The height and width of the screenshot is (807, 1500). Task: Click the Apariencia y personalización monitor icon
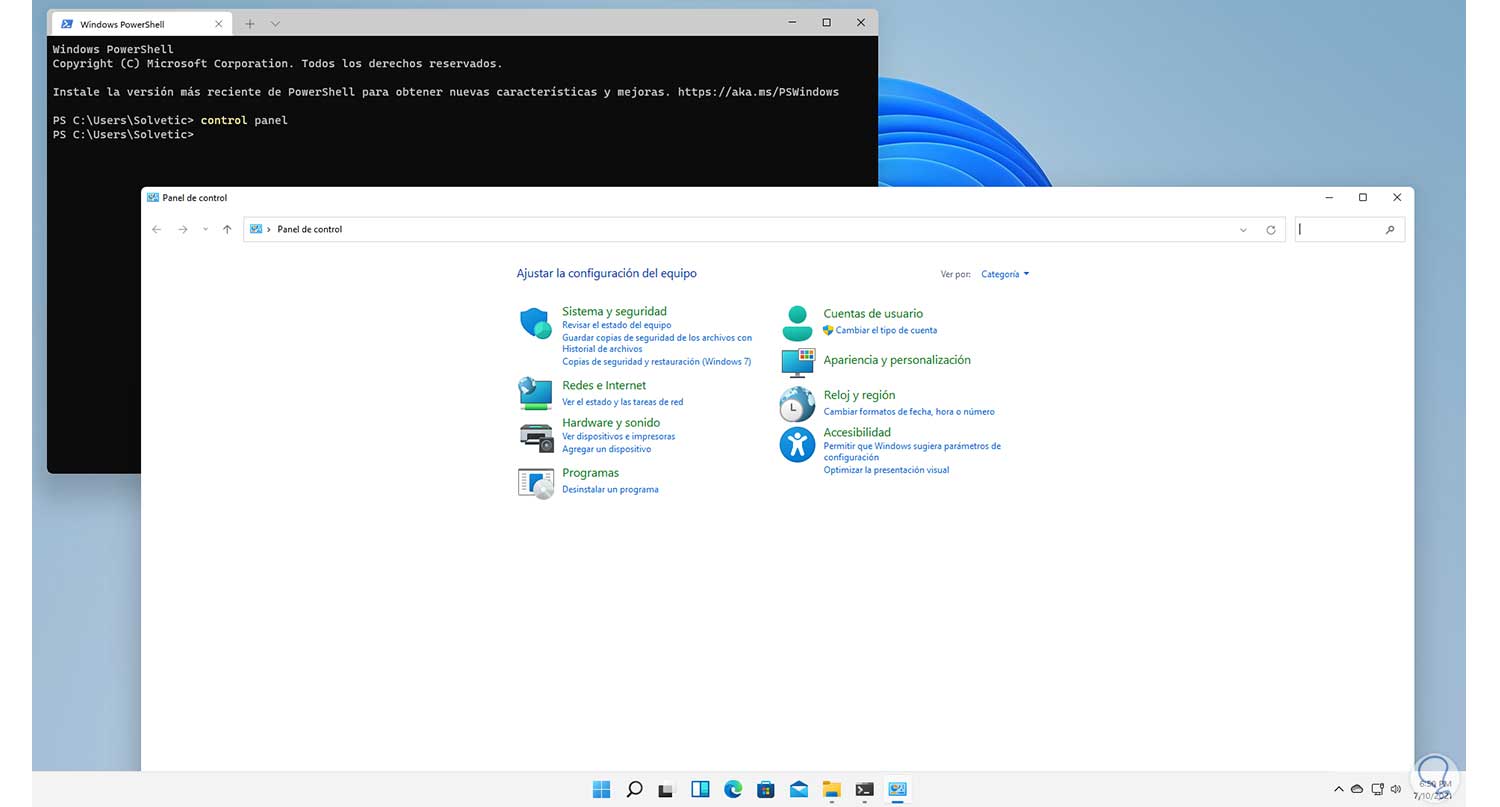point(797,362)
